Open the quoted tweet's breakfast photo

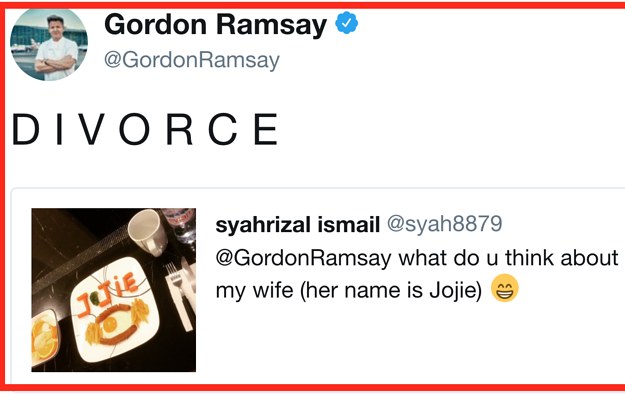click(x=114, y=290)
